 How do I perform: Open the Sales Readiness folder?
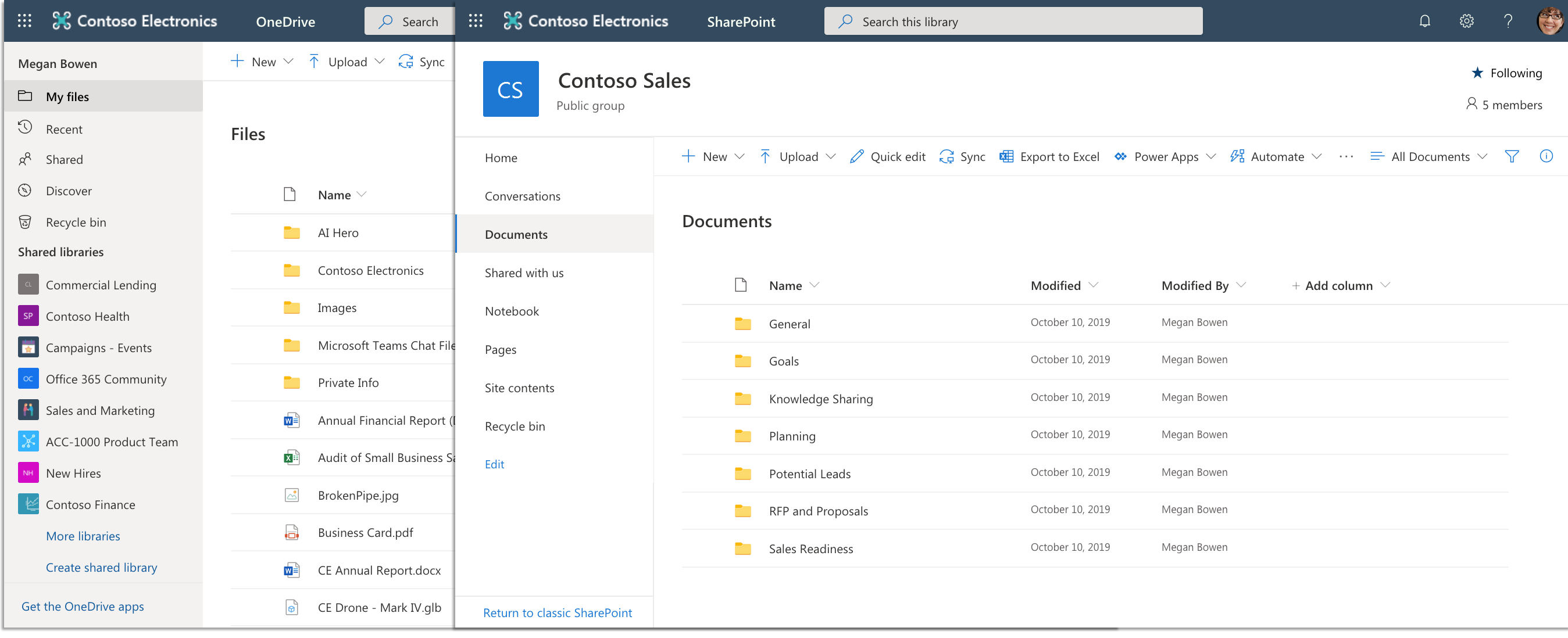[x=811, y=548]
